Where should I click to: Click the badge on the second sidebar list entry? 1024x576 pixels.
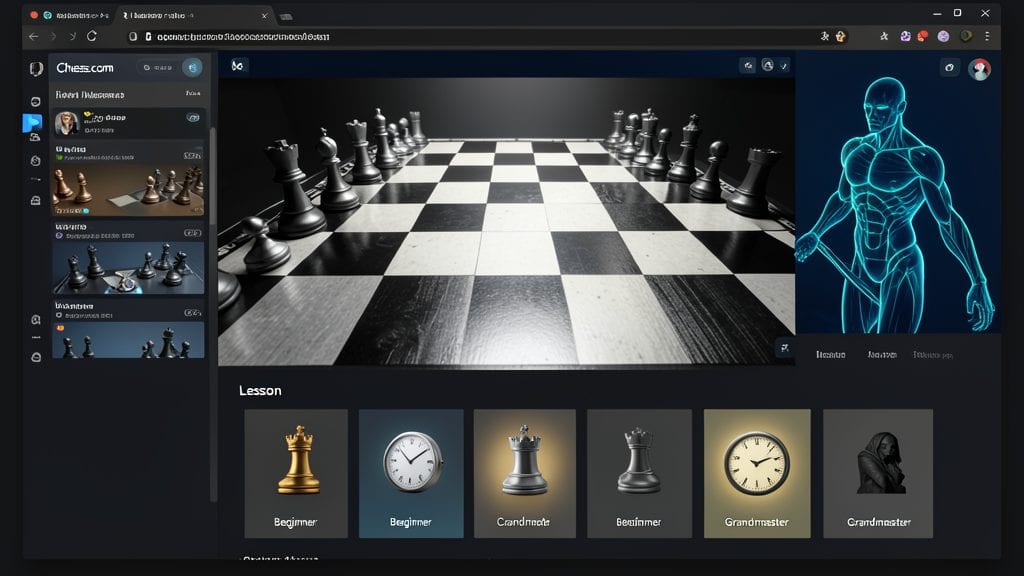[192, 155]
